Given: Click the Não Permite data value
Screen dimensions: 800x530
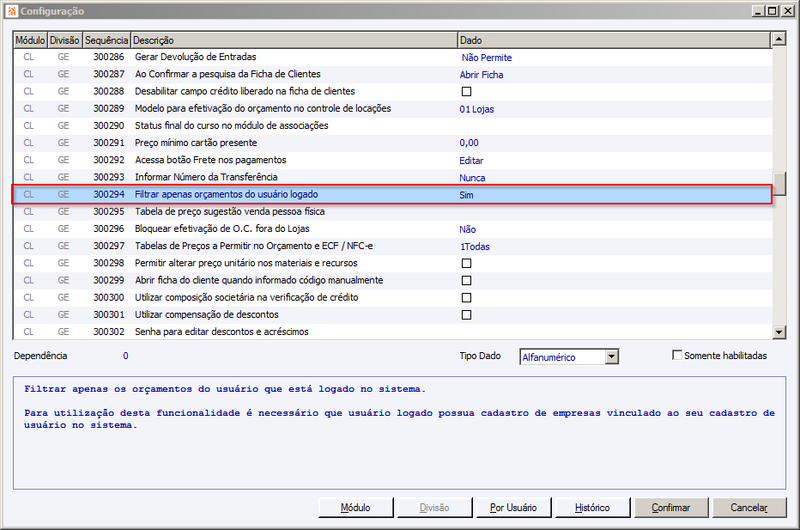Looking at the screenshot, I should pos(486,58).
